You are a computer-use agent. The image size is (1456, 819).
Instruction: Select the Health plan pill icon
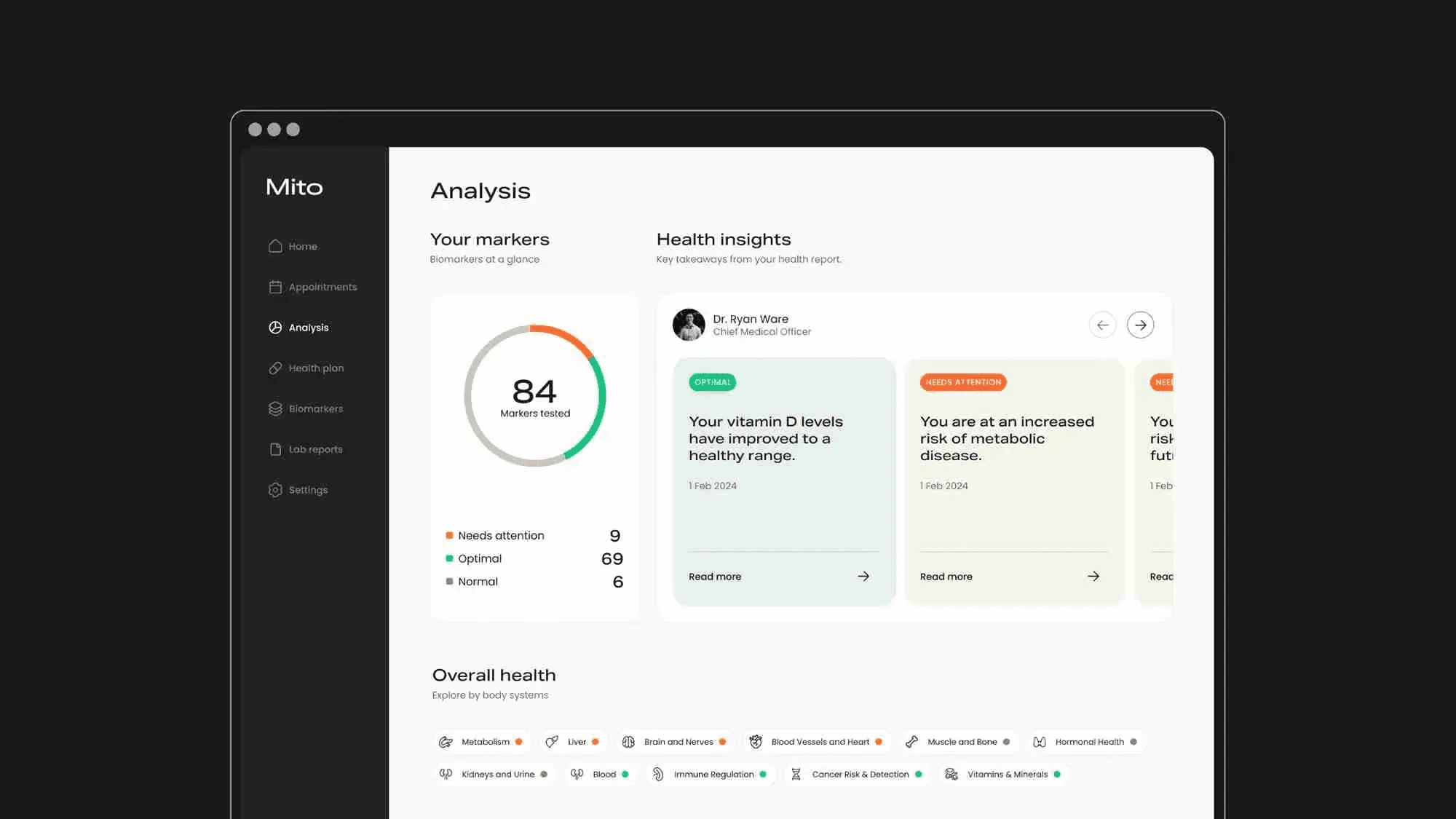(275, 368)
